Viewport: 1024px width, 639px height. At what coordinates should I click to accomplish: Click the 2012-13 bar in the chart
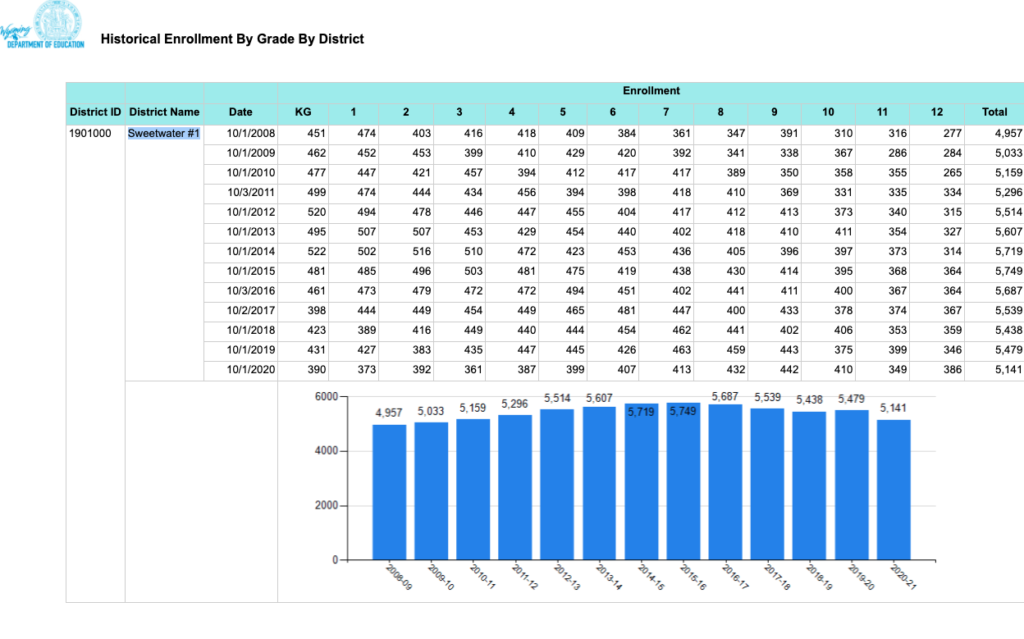(x=557, y=484)
